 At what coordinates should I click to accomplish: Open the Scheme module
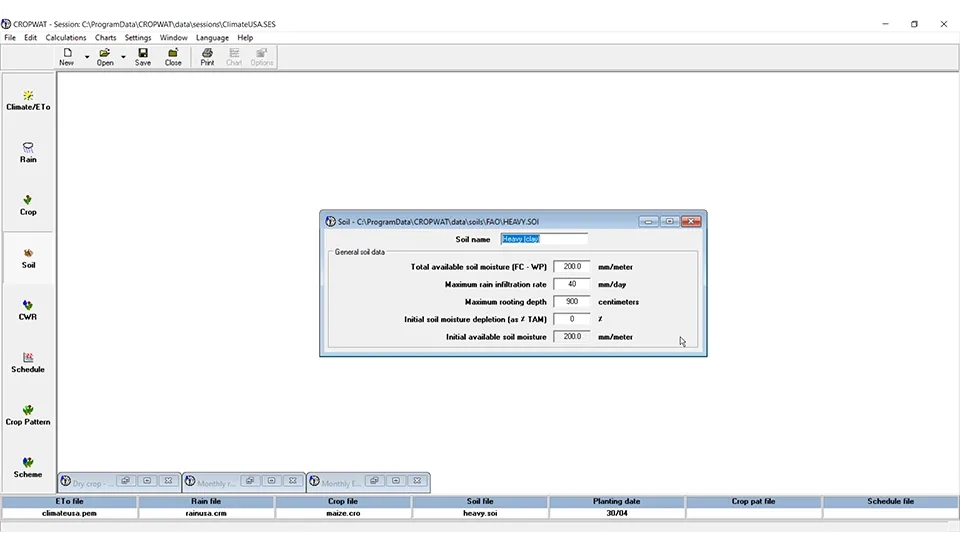[28, 467]
